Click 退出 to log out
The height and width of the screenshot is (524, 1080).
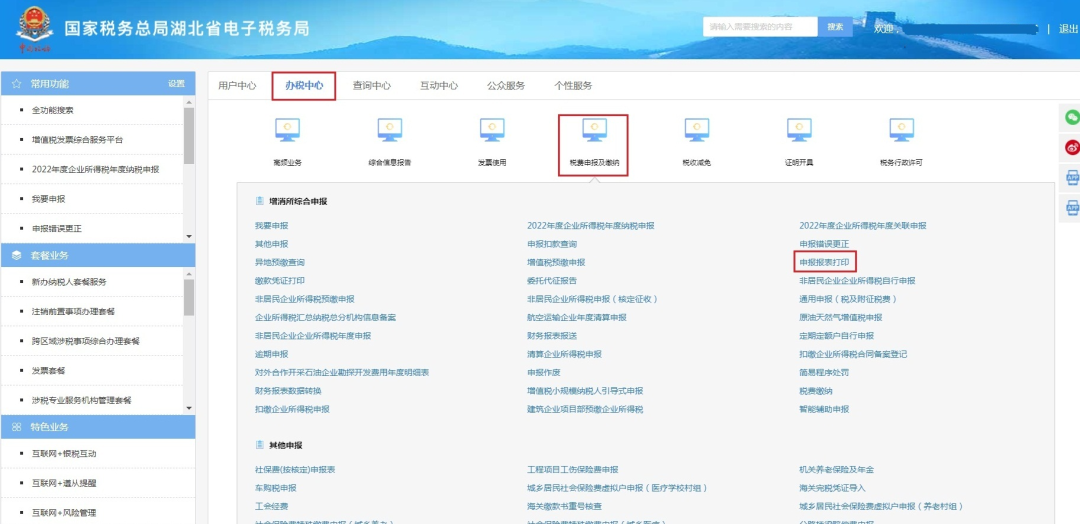[1068, 29]
